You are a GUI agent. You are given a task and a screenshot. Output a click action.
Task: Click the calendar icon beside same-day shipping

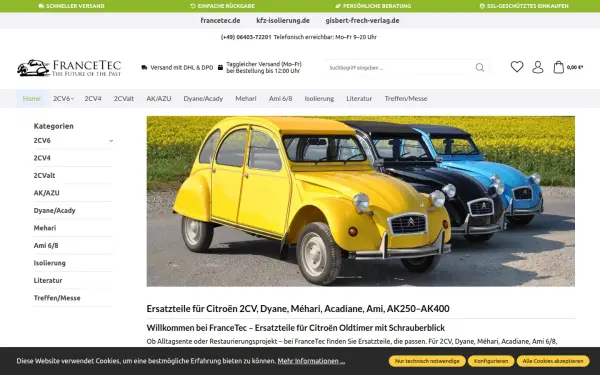[220, 67]
